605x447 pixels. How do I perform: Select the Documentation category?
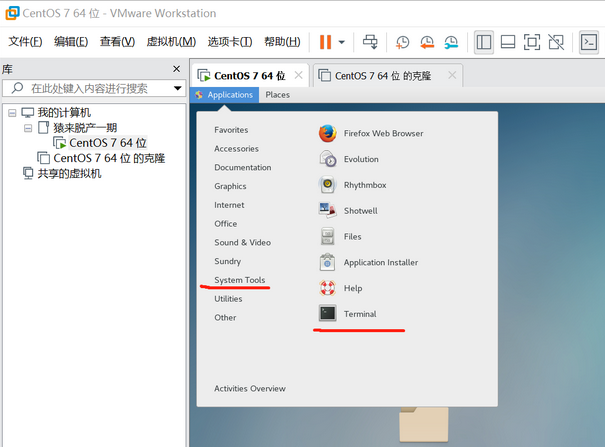point(243,167)
